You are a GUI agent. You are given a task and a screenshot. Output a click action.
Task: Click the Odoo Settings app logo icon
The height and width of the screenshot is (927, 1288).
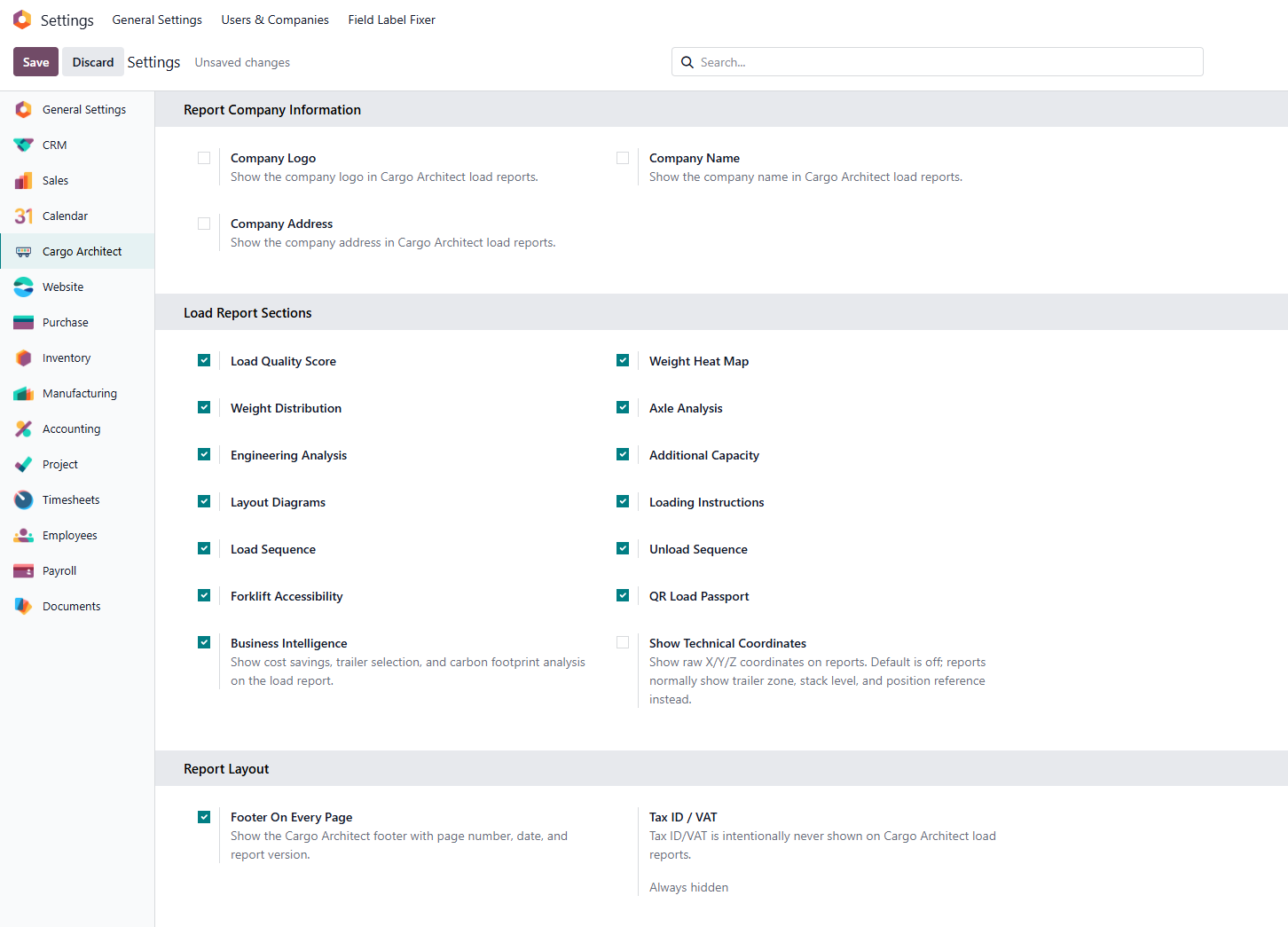coord(22,20)
